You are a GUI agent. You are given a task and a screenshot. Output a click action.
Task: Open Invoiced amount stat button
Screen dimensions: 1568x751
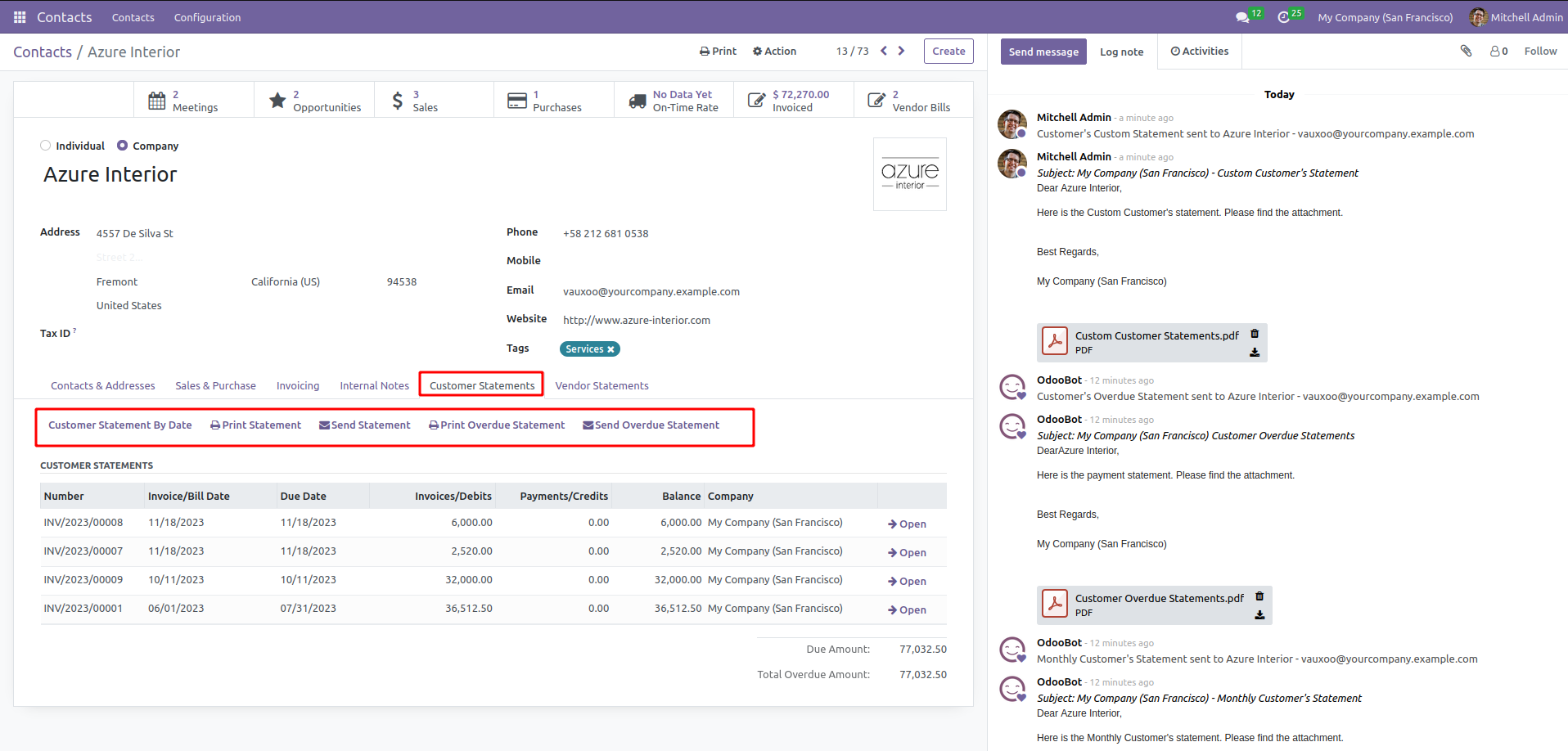click(x=794, y=101)
